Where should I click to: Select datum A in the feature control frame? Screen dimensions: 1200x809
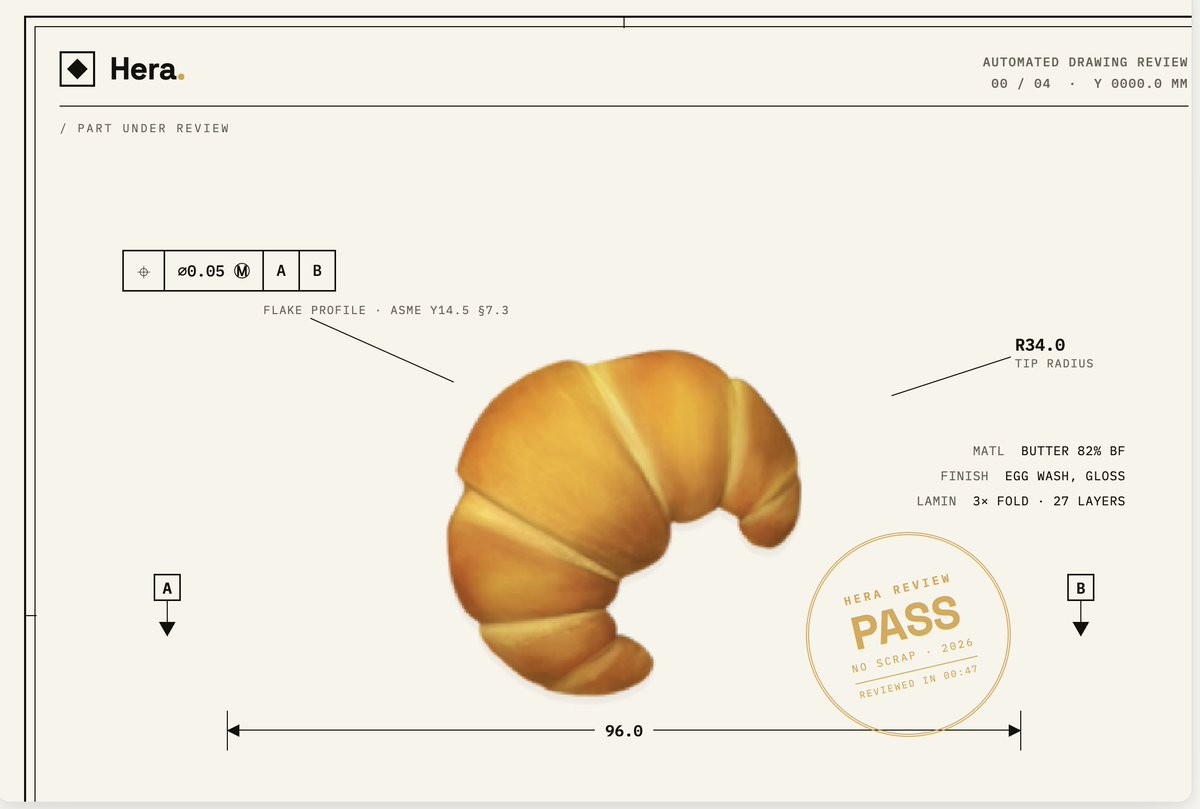coord(281,271)
